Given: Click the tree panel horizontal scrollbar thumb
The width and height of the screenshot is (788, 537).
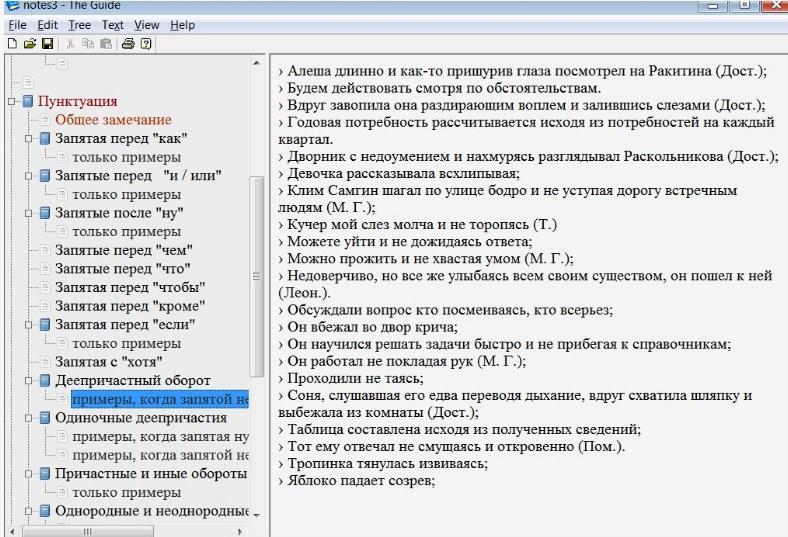Looking at the screenshot, I should pyautogui.click(x=85, y=530).
